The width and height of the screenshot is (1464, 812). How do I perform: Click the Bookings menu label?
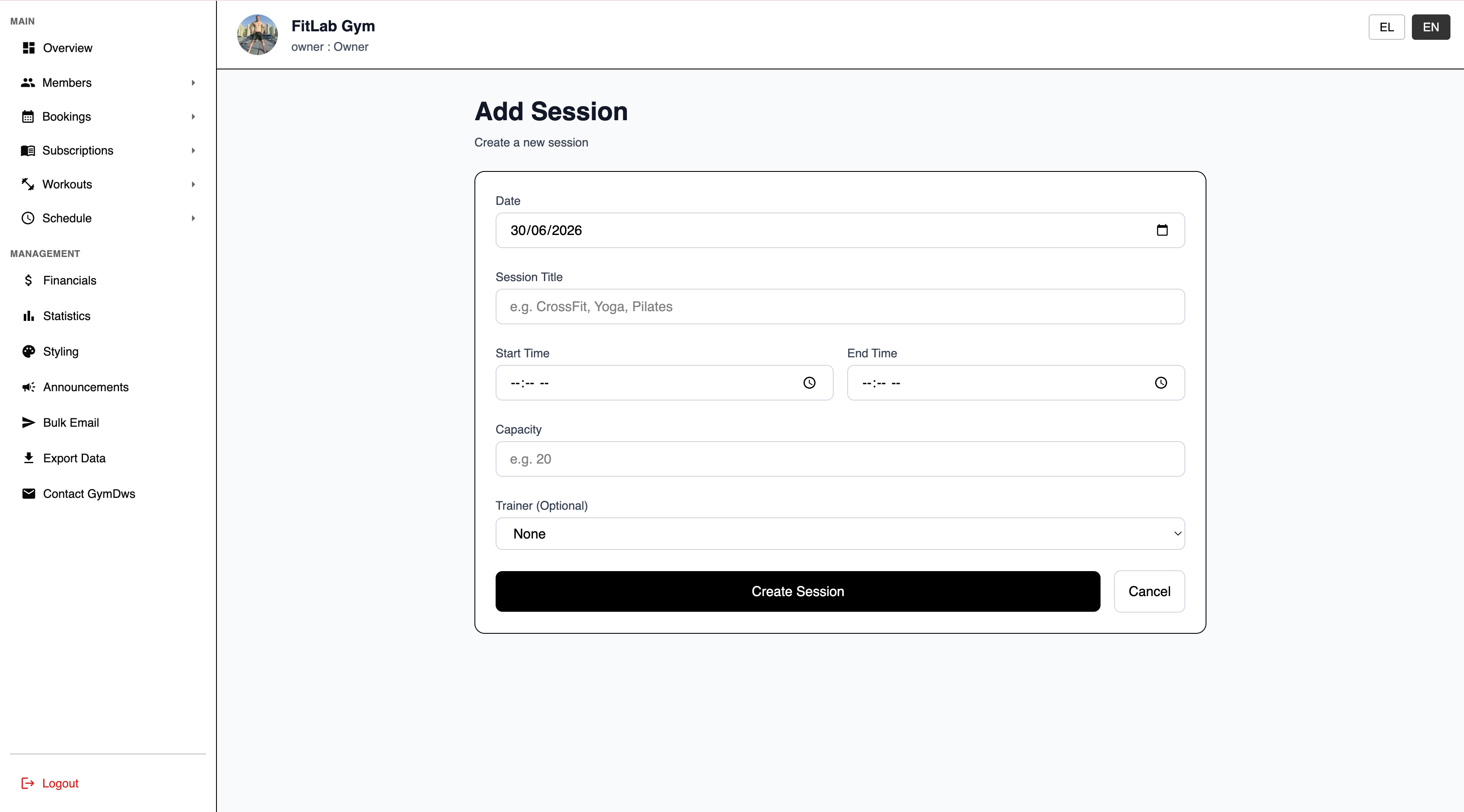[67, 116]
